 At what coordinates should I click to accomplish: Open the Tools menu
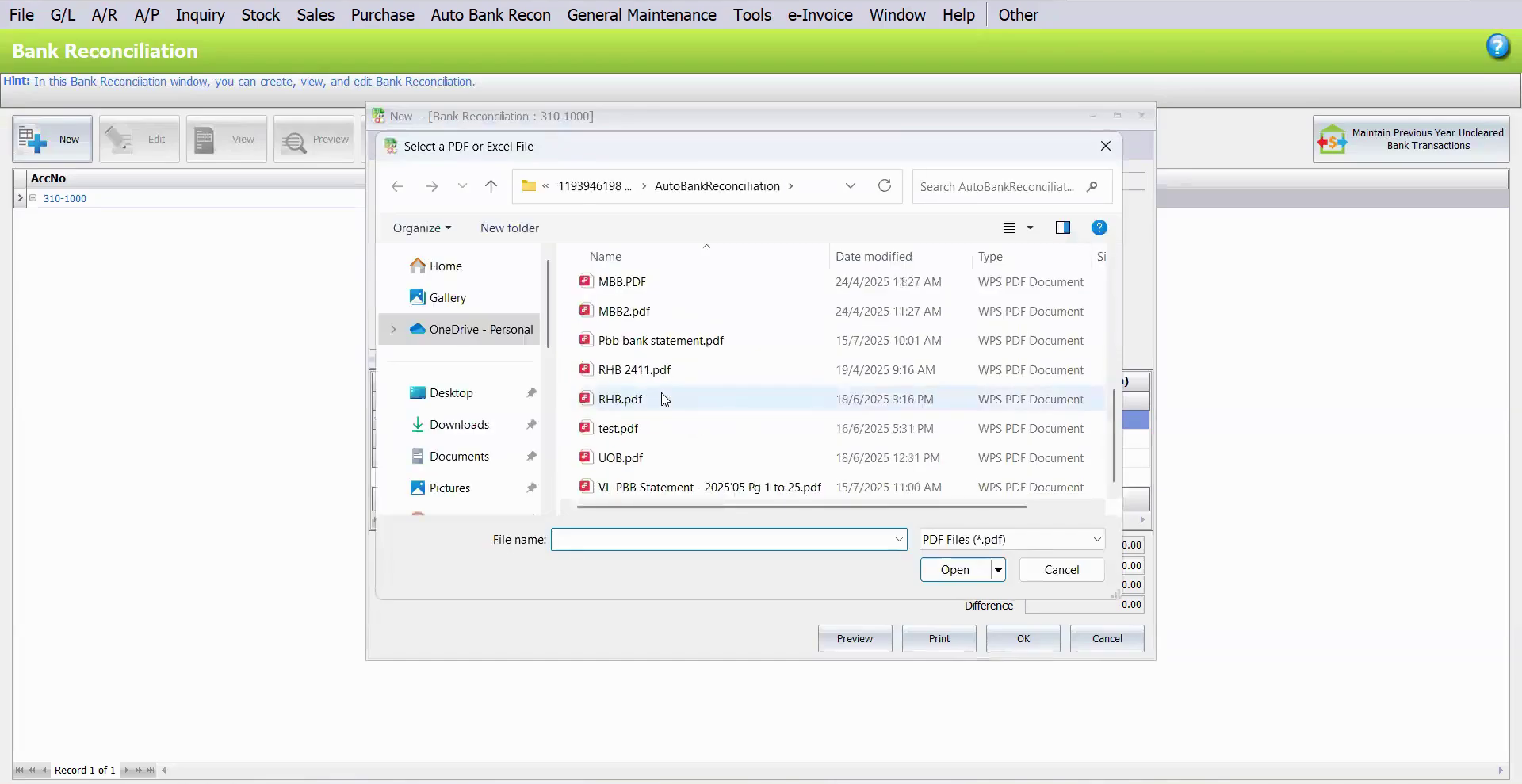pos(752,15)
